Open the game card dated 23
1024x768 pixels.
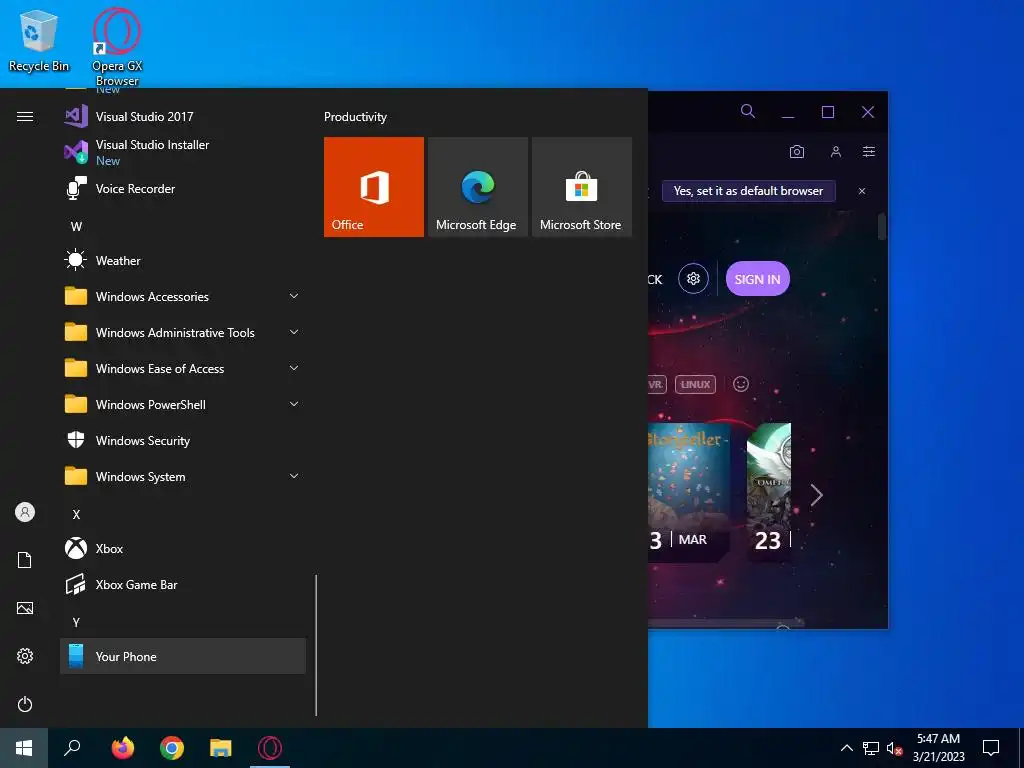click(769, 491)
